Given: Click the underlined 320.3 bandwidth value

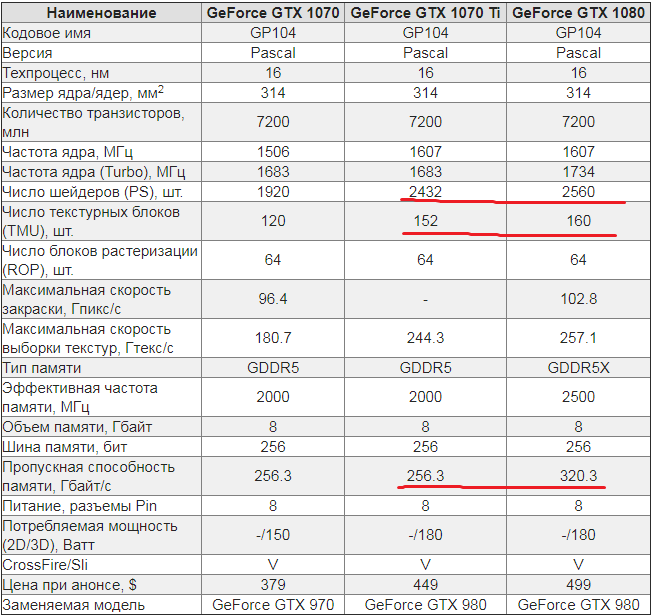Looking at the screenshot, I should point(578,476).
